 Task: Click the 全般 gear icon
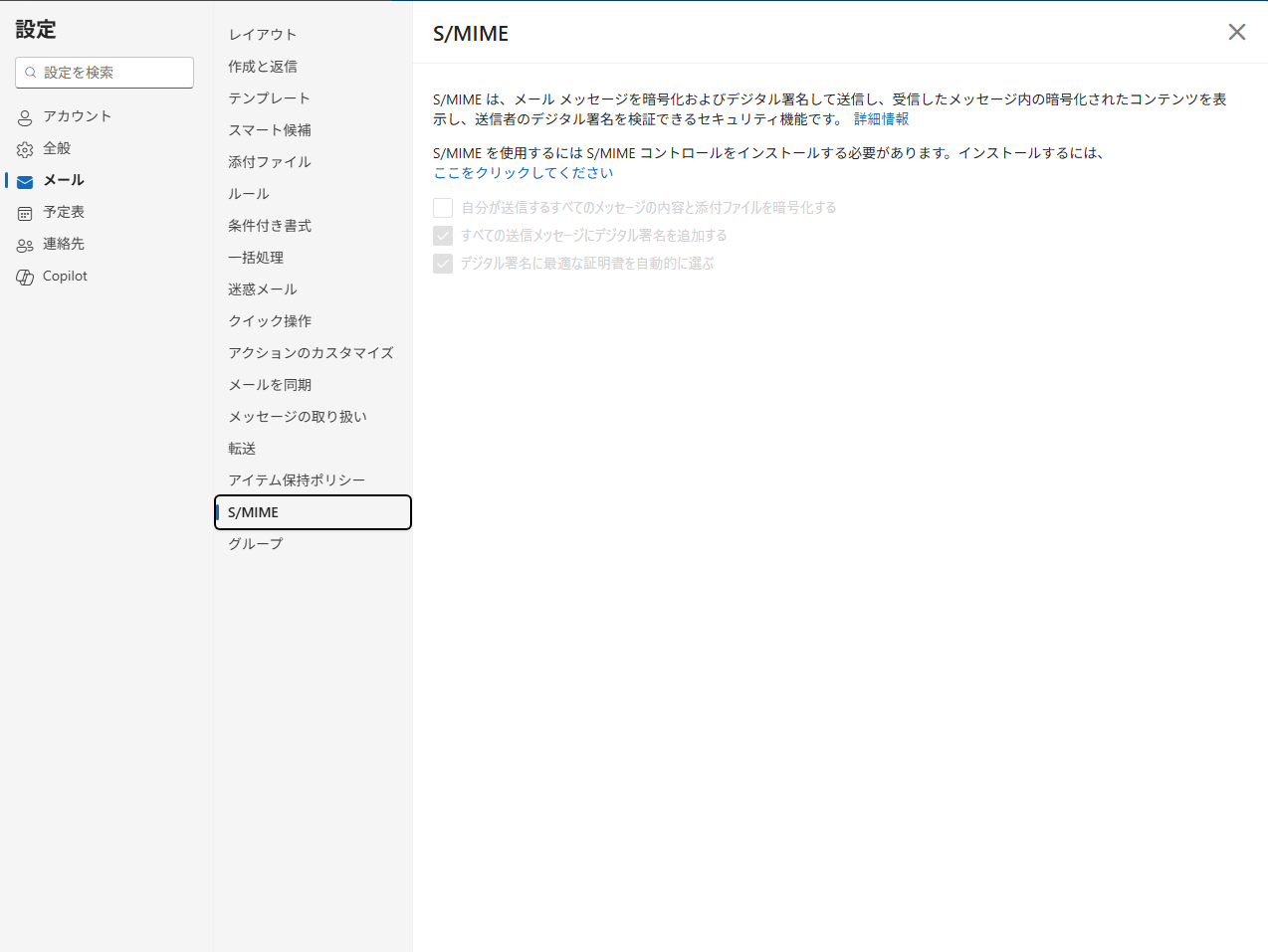[x=25, y=149]
